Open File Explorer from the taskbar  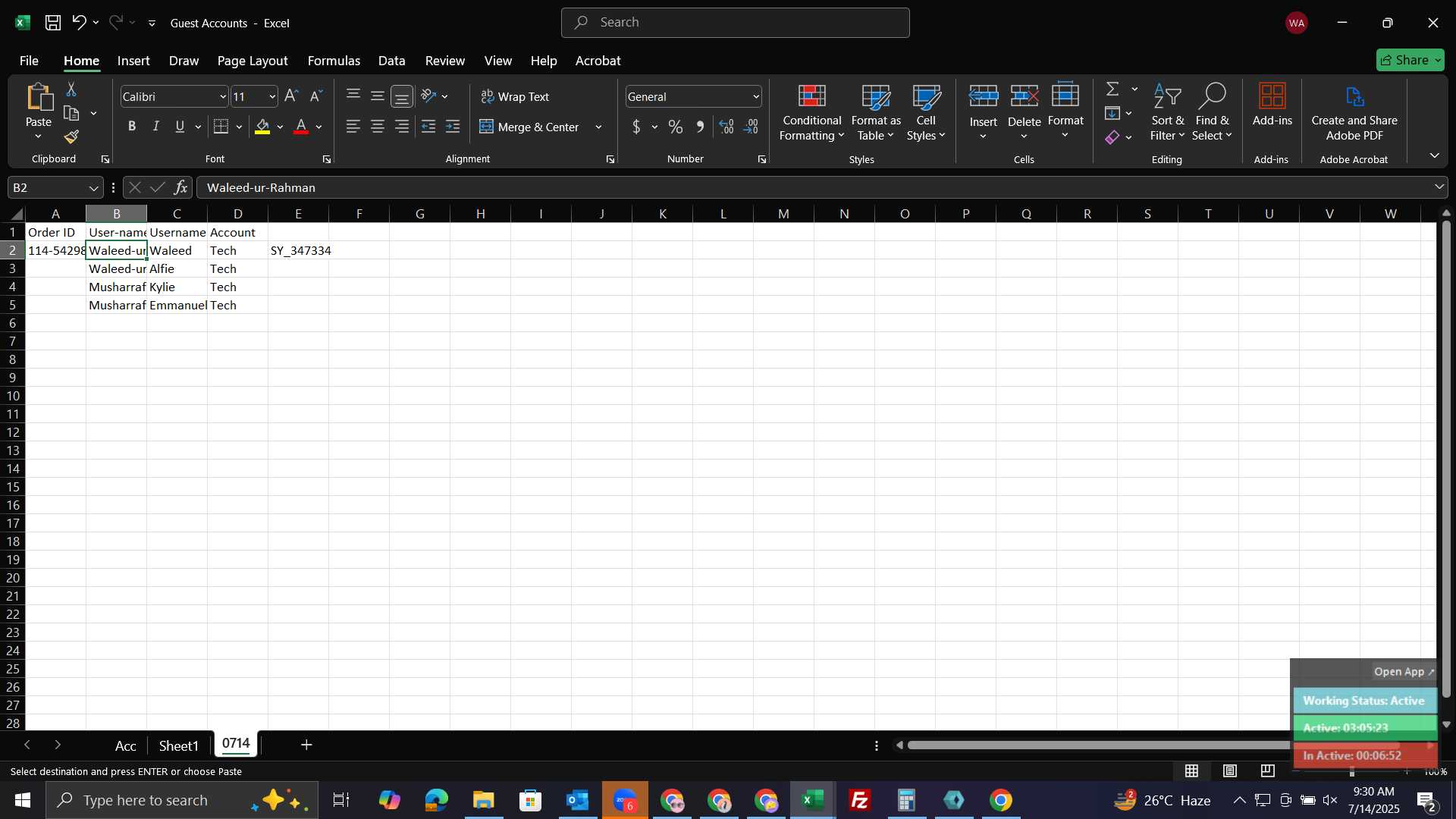click(484, 800)
